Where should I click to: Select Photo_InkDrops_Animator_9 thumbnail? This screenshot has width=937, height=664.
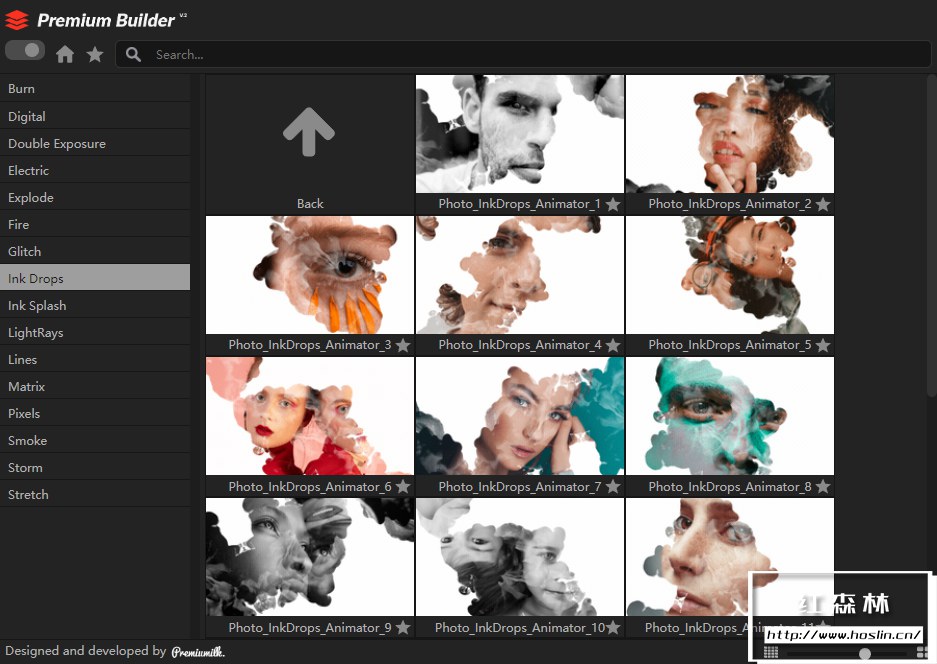pos(310,557)
